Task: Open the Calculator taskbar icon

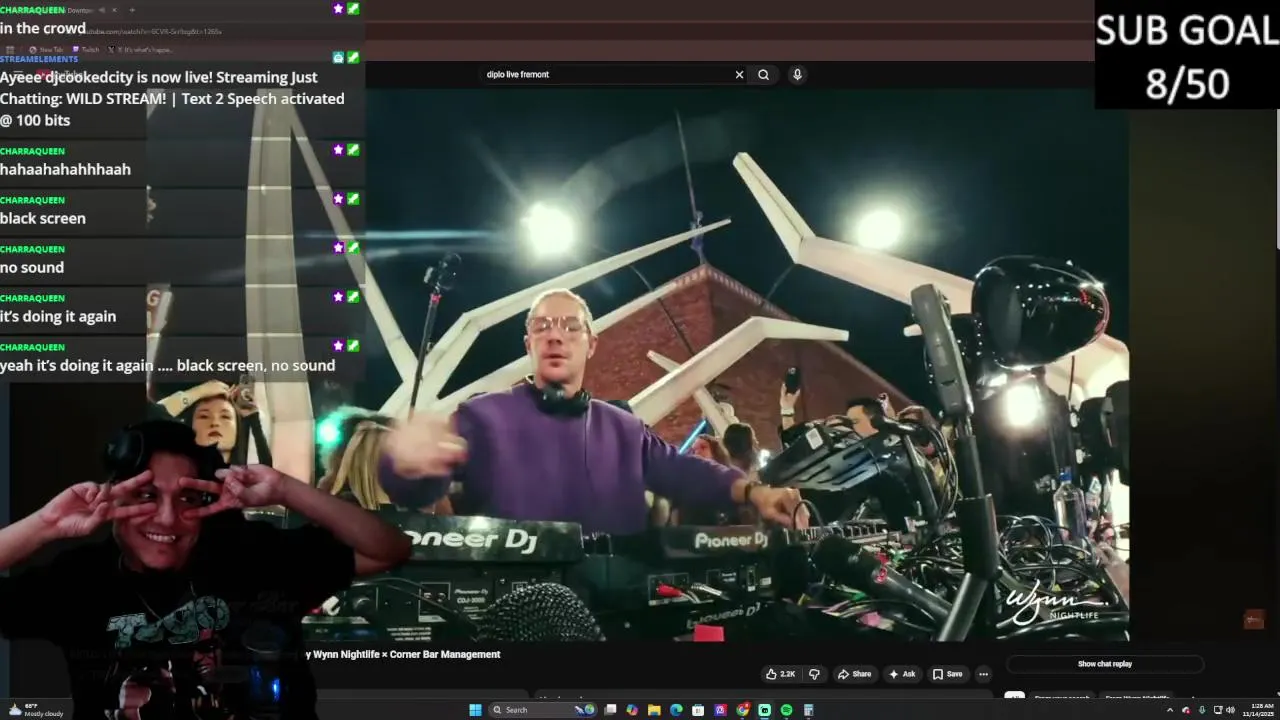Action: tap(808, 710)
